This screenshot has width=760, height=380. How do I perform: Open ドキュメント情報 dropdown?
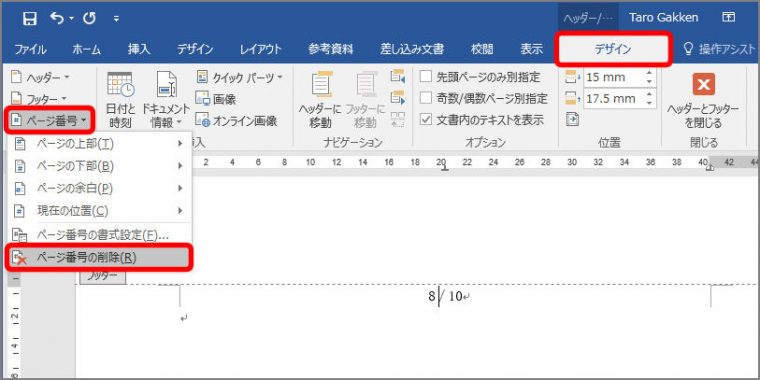166,100
